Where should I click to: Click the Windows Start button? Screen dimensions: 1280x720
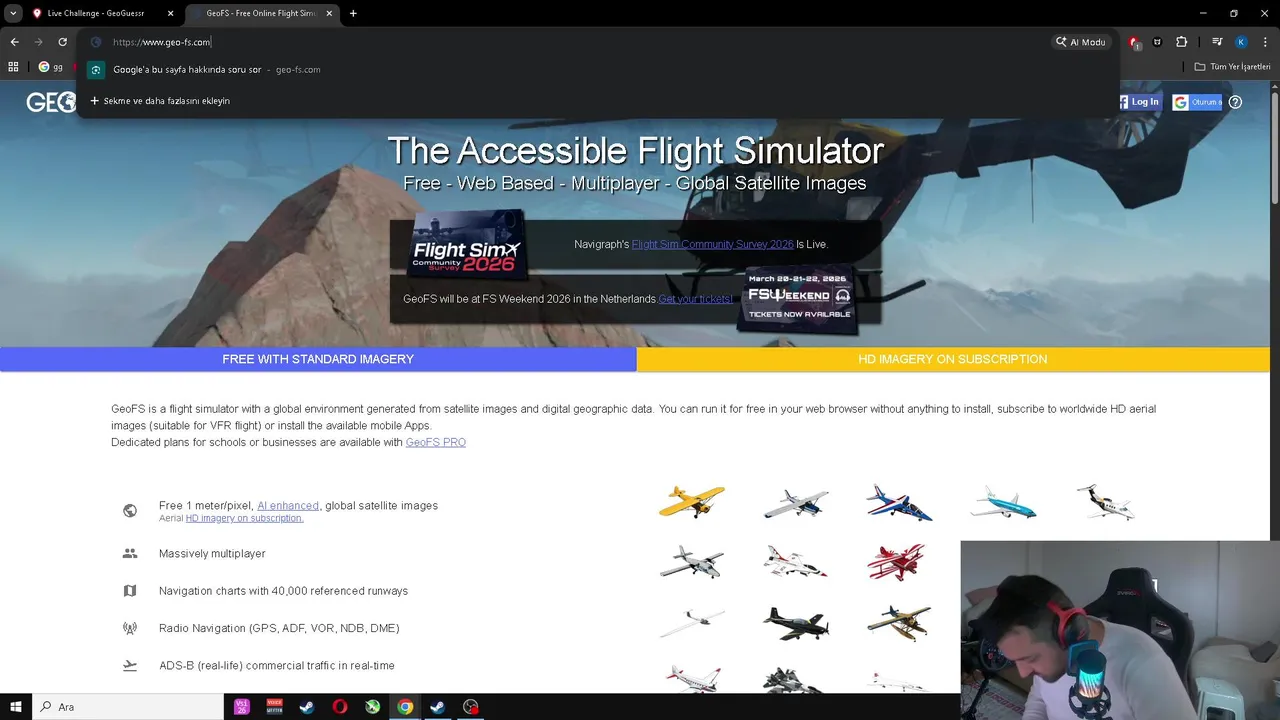(16, 707)
